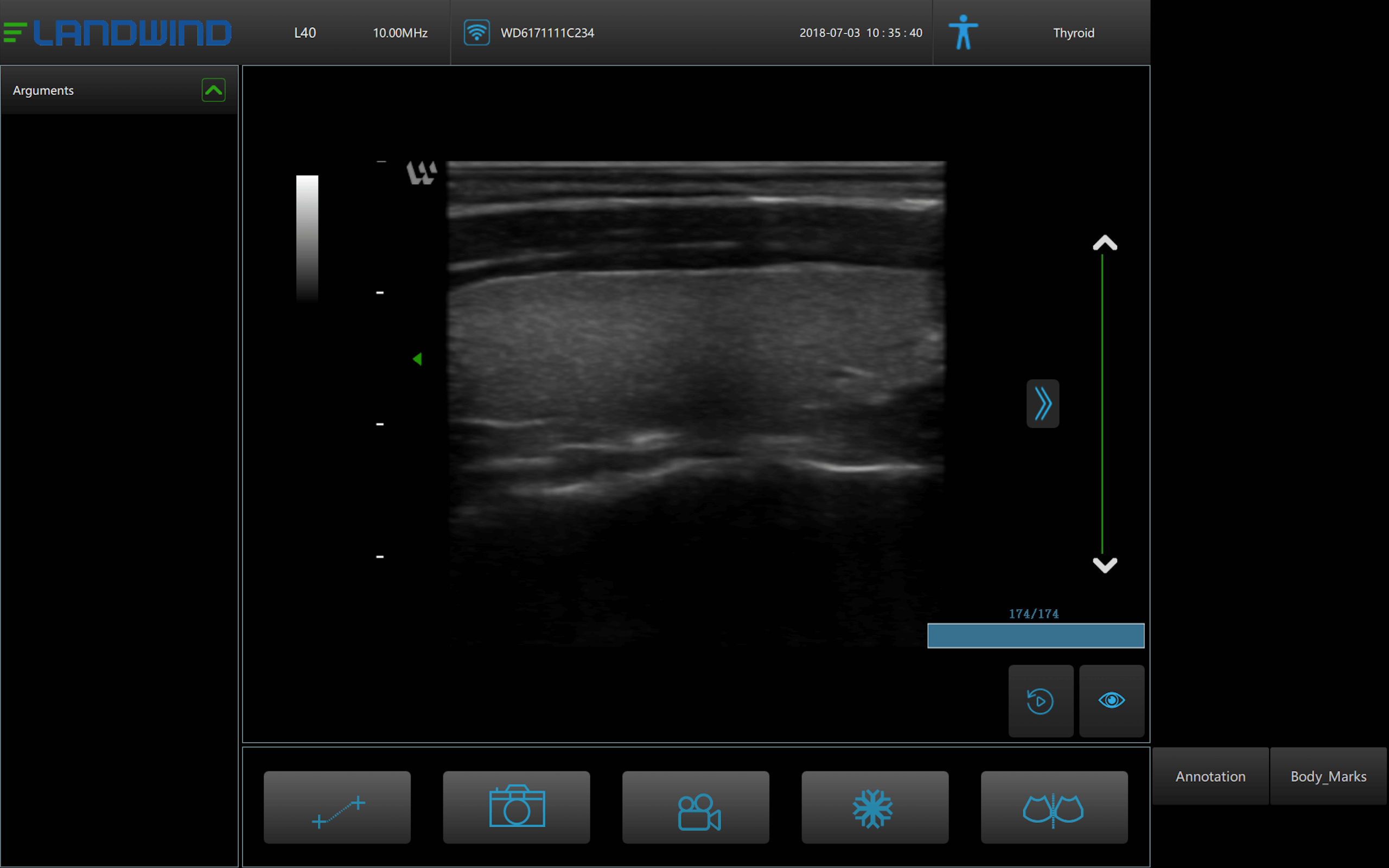Click the WD6171111C234 device ID
This screenshot has height=868, width=1389.
tap(547, 33)
